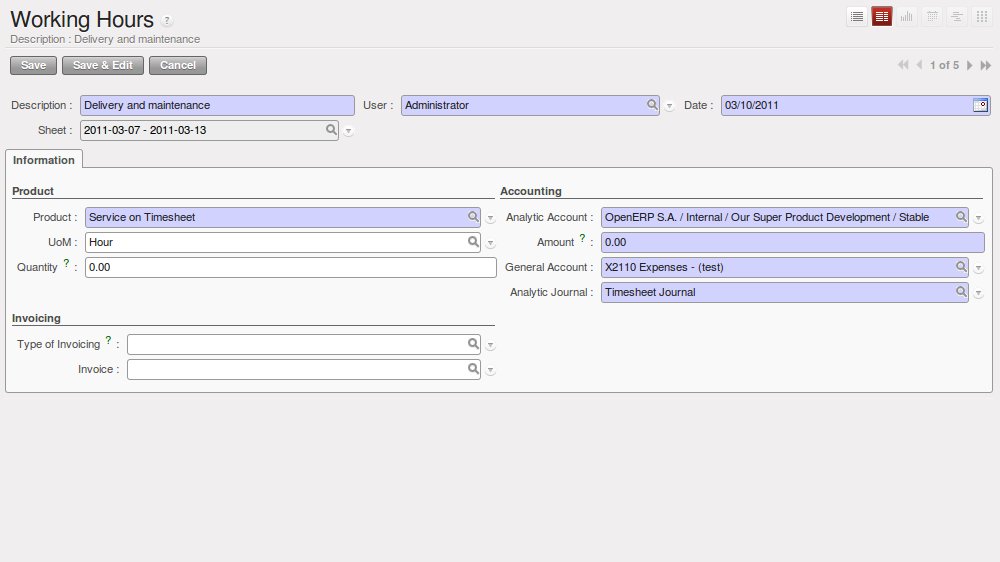
Task: Expand the Product field dropdown arrow
Action: pos(491,218)
